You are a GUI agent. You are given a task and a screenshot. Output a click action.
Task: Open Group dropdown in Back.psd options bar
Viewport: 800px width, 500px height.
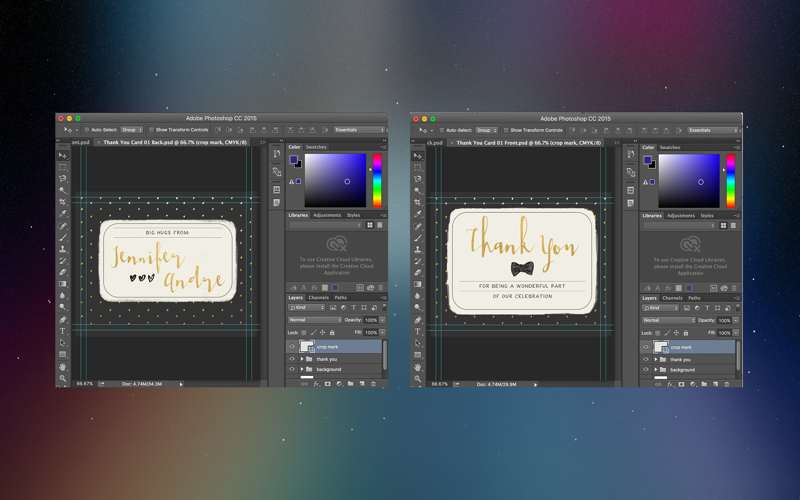pos(132,130)
